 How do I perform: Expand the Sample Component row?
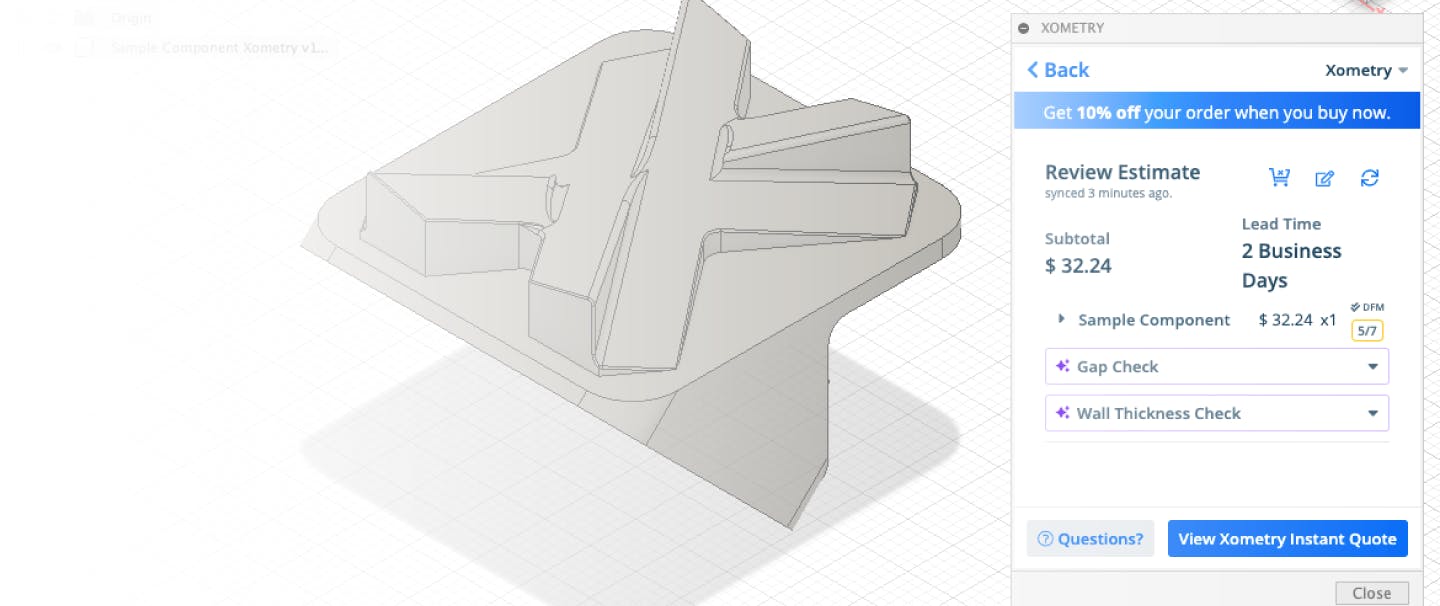(1061, 319)
